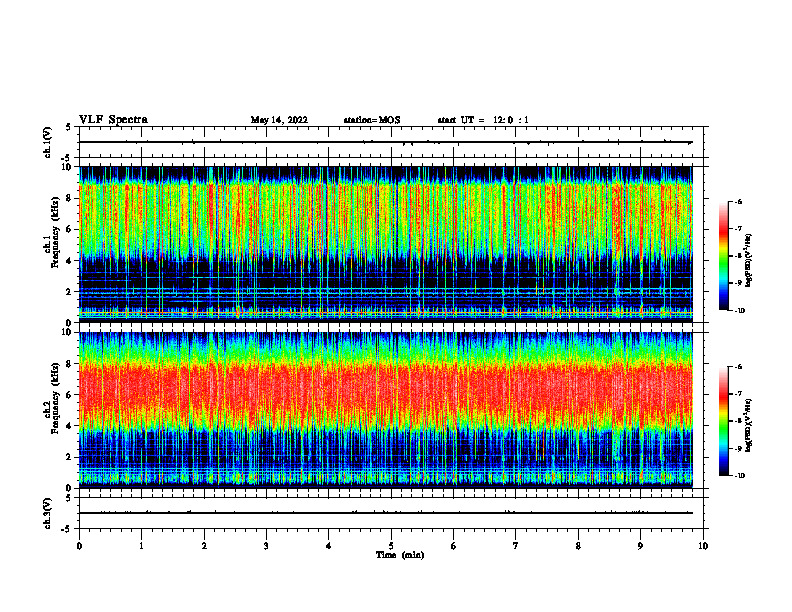The height and width of the screenshot is (612, 792).
Task: Click the time axis tick label "1"
Action: 141,546
